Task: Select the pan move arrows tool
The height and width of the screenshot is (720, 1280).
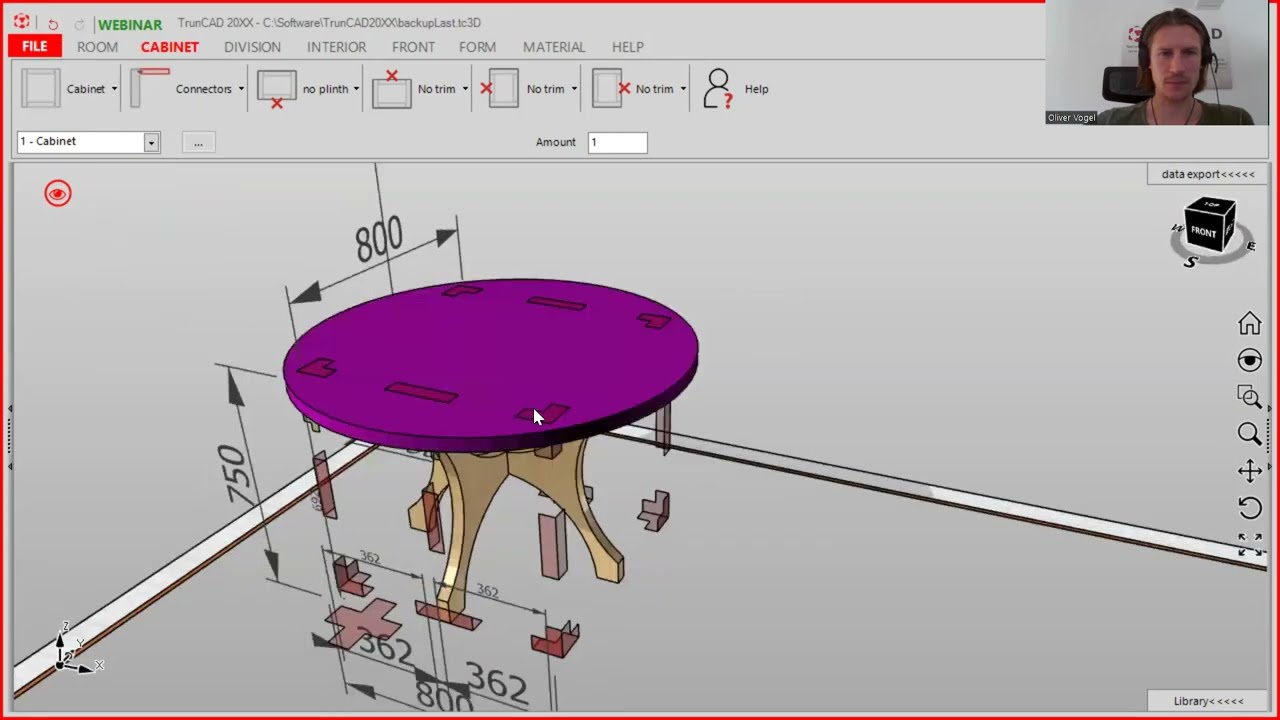Action: 1249,470
